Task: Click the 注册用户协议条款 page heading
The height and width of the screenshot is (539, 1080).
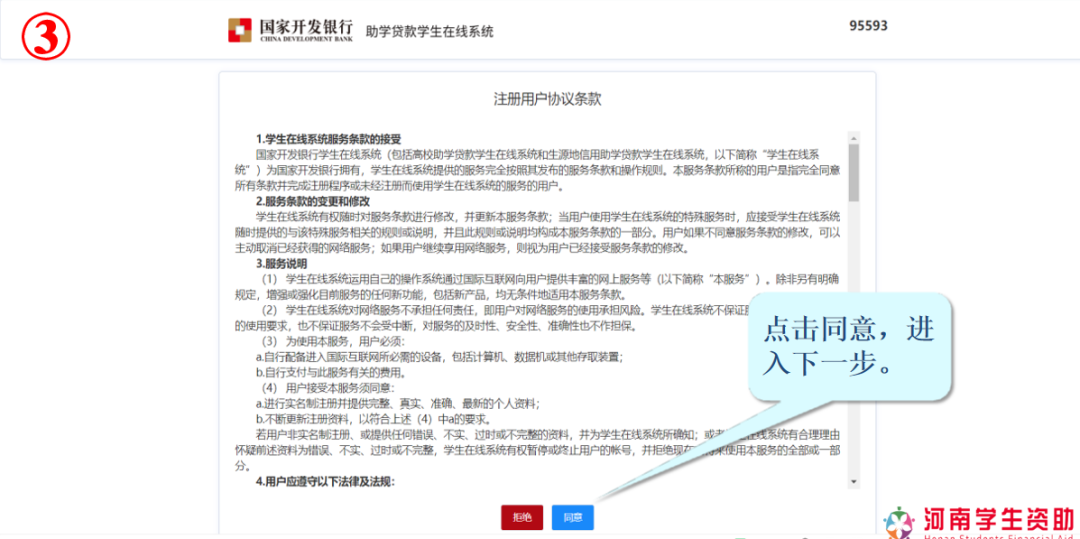Action: click(547, 99)
